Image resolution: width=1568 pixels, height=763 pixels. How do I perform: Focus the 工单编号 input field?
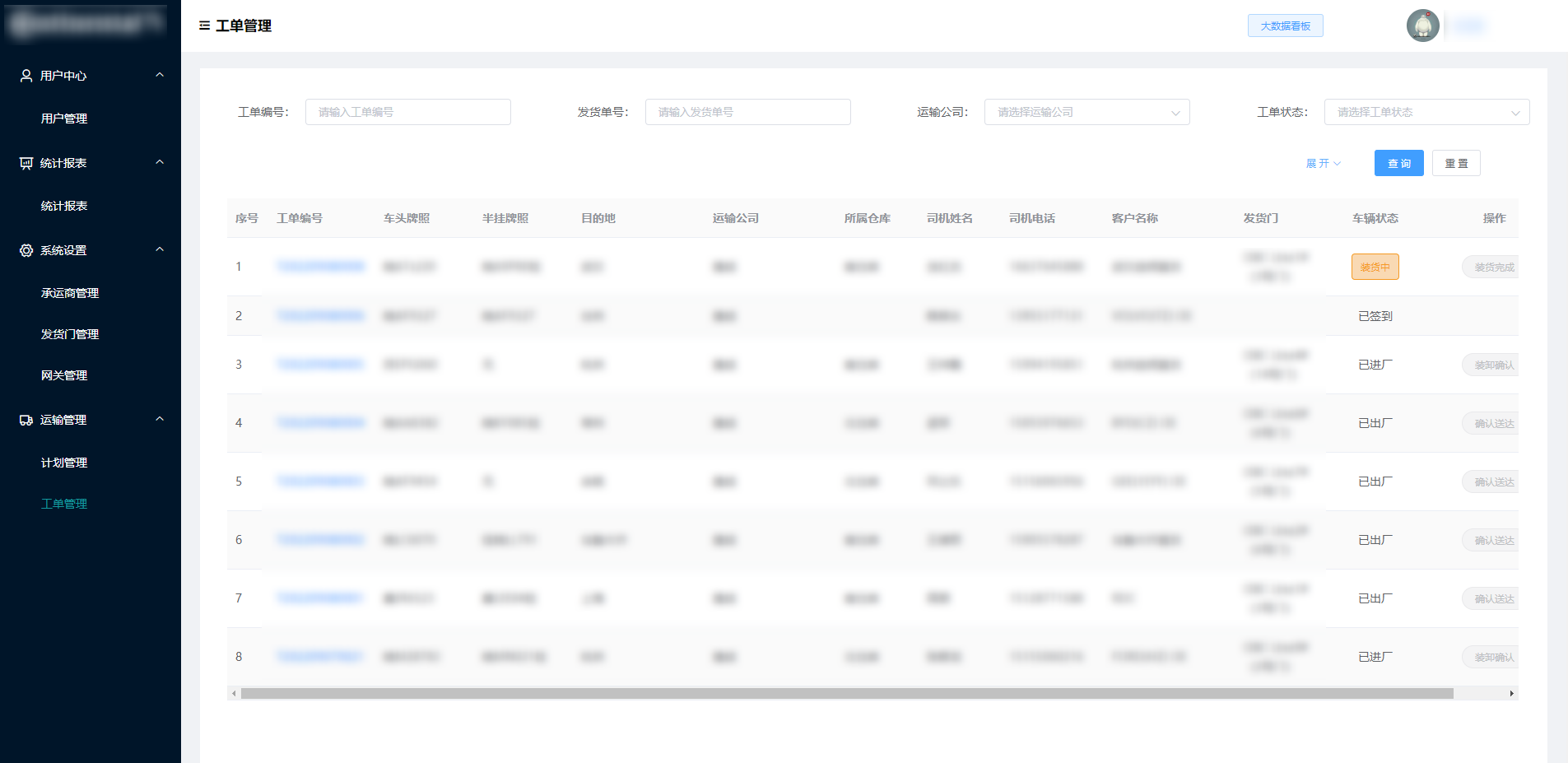point(407,112)
